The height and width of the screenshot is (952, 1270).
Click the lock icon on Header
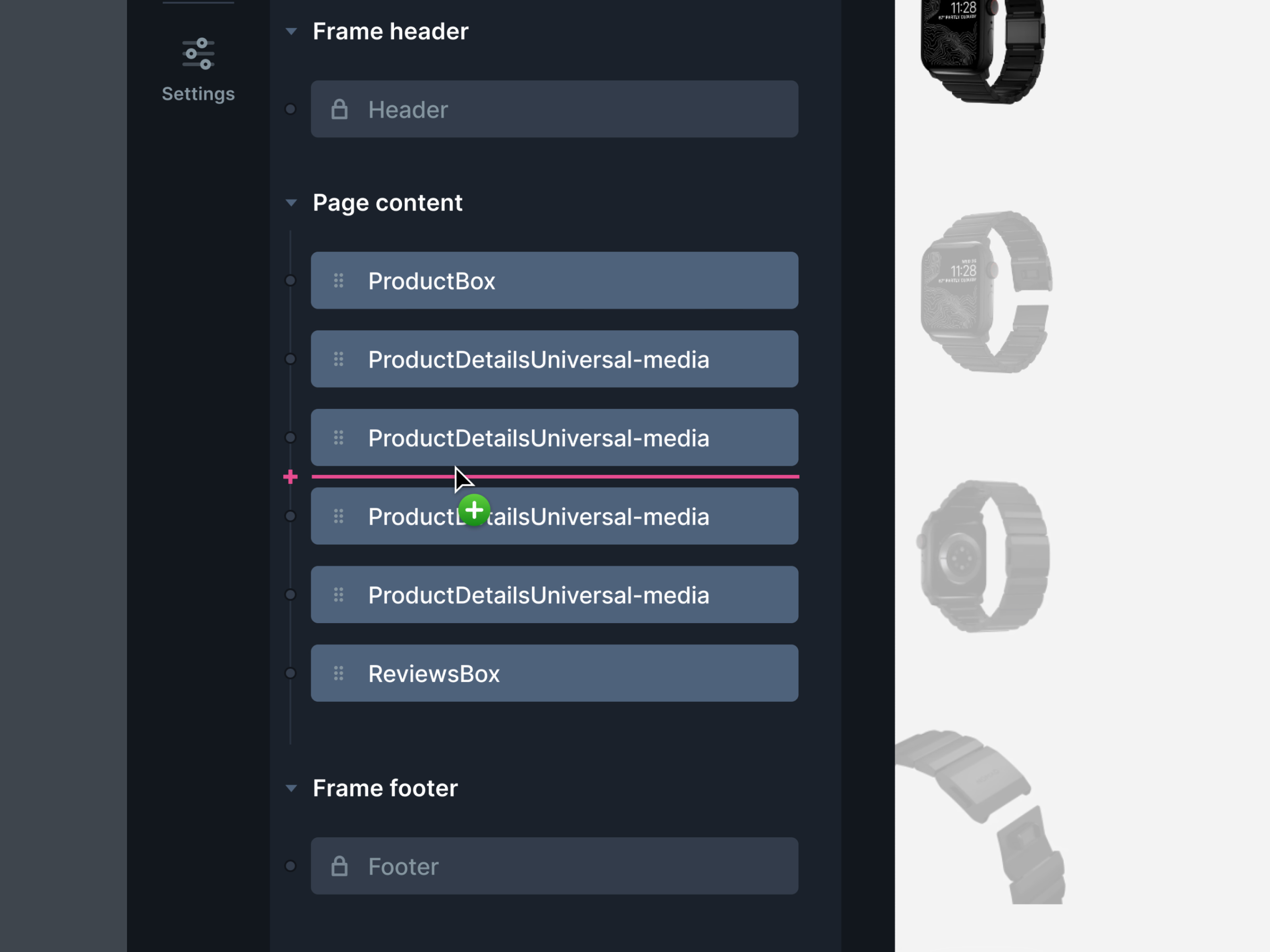339,109
